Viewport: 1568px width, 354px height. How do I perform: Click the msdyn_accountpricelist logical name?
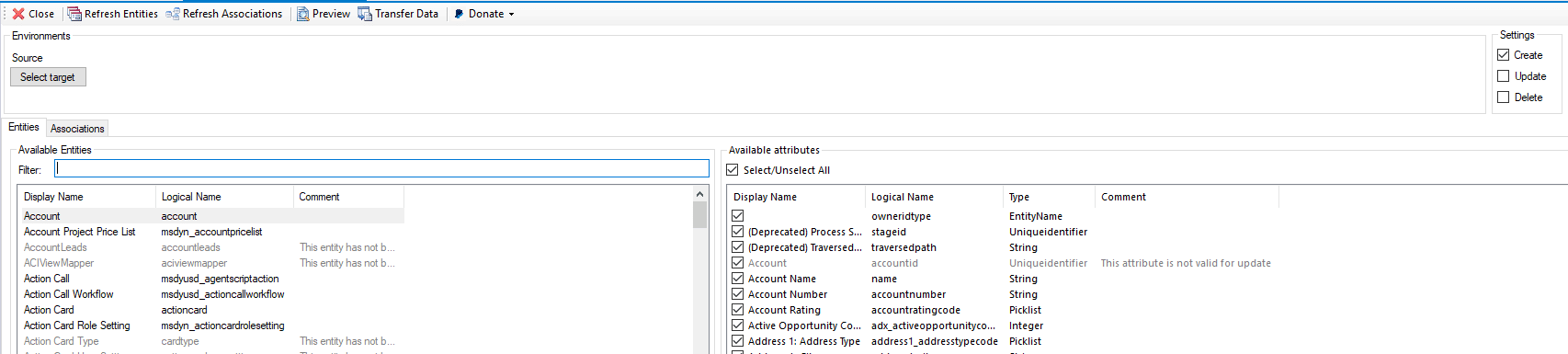(x=211, y=232)
